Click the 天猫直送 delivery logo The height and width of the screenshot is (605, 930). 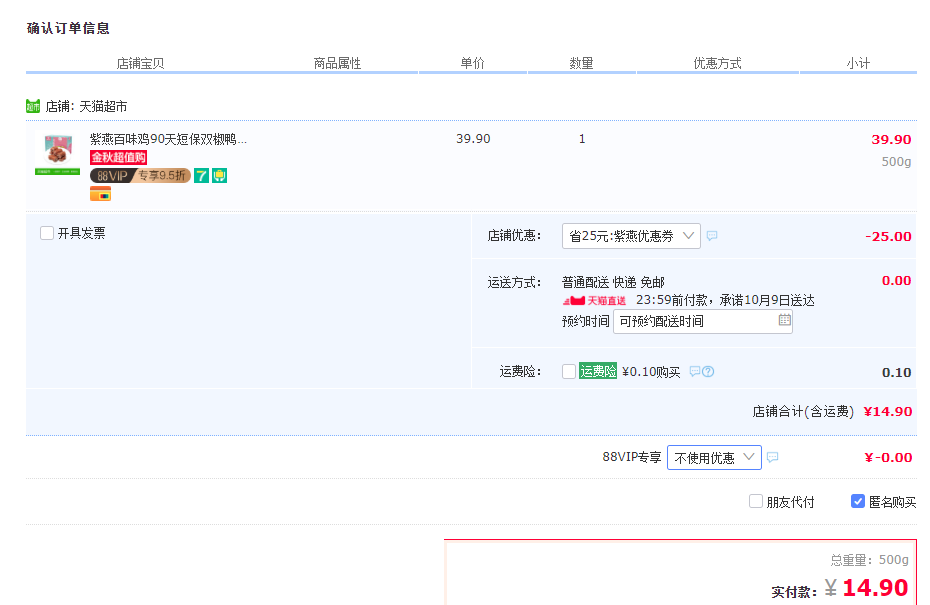(594, 301)
